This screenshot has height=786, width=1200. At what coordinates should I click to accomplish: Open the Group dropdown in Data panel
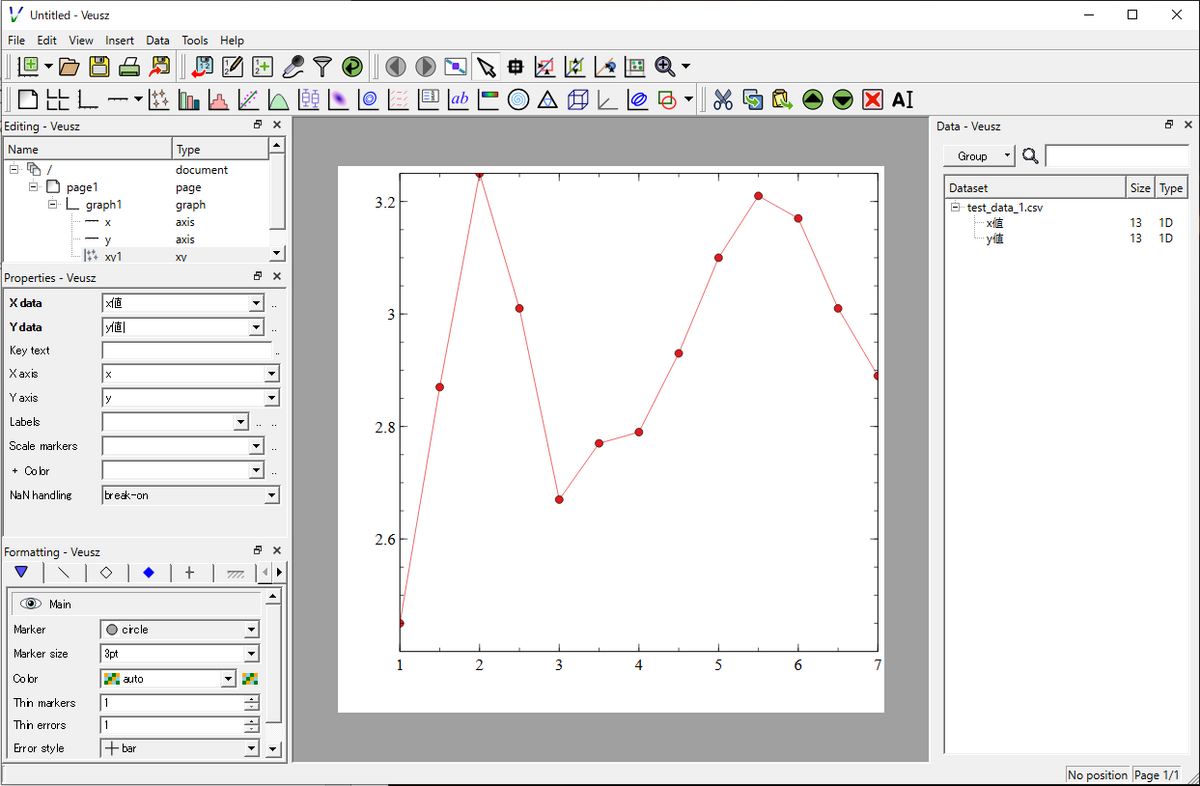pyautogui.click(x=979, y=156)
